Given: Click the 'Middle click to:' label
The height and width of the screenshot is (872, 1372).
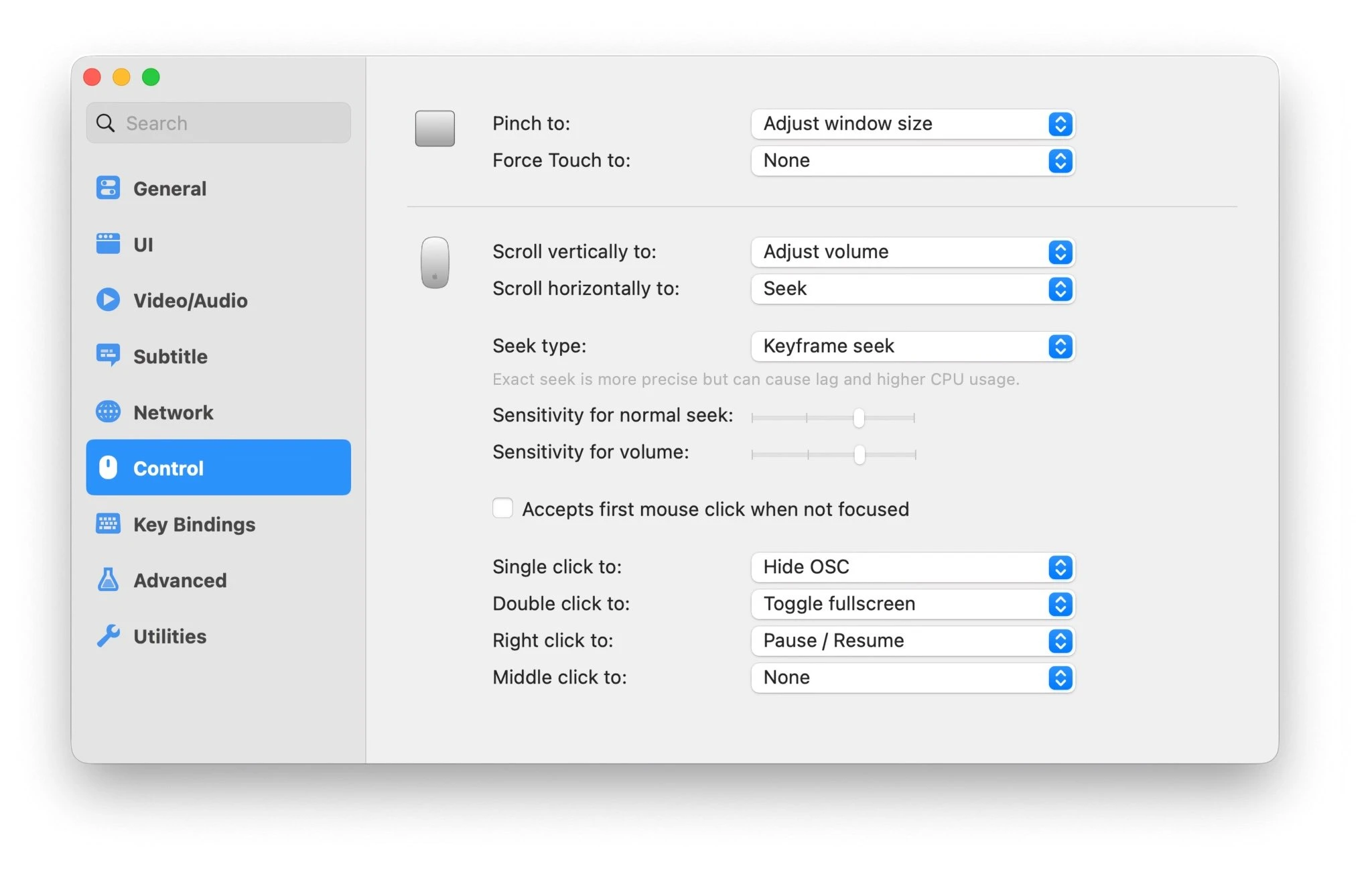Looking at the screenshot, I should (x=559, y=677).
